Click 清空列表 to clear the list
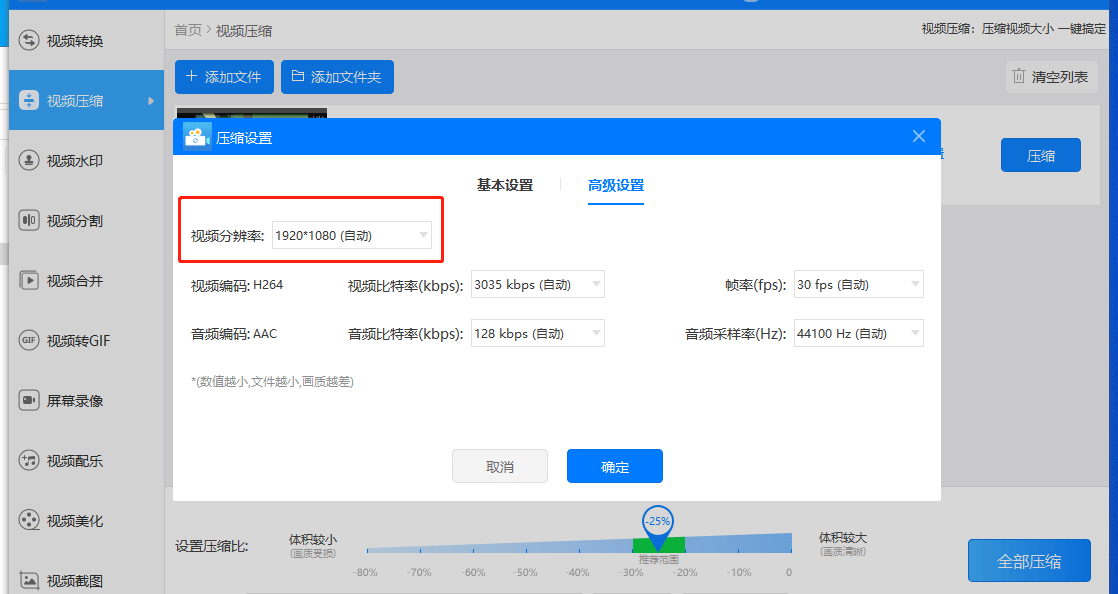Screen dimensions: 1118x594 (1051, 76)
